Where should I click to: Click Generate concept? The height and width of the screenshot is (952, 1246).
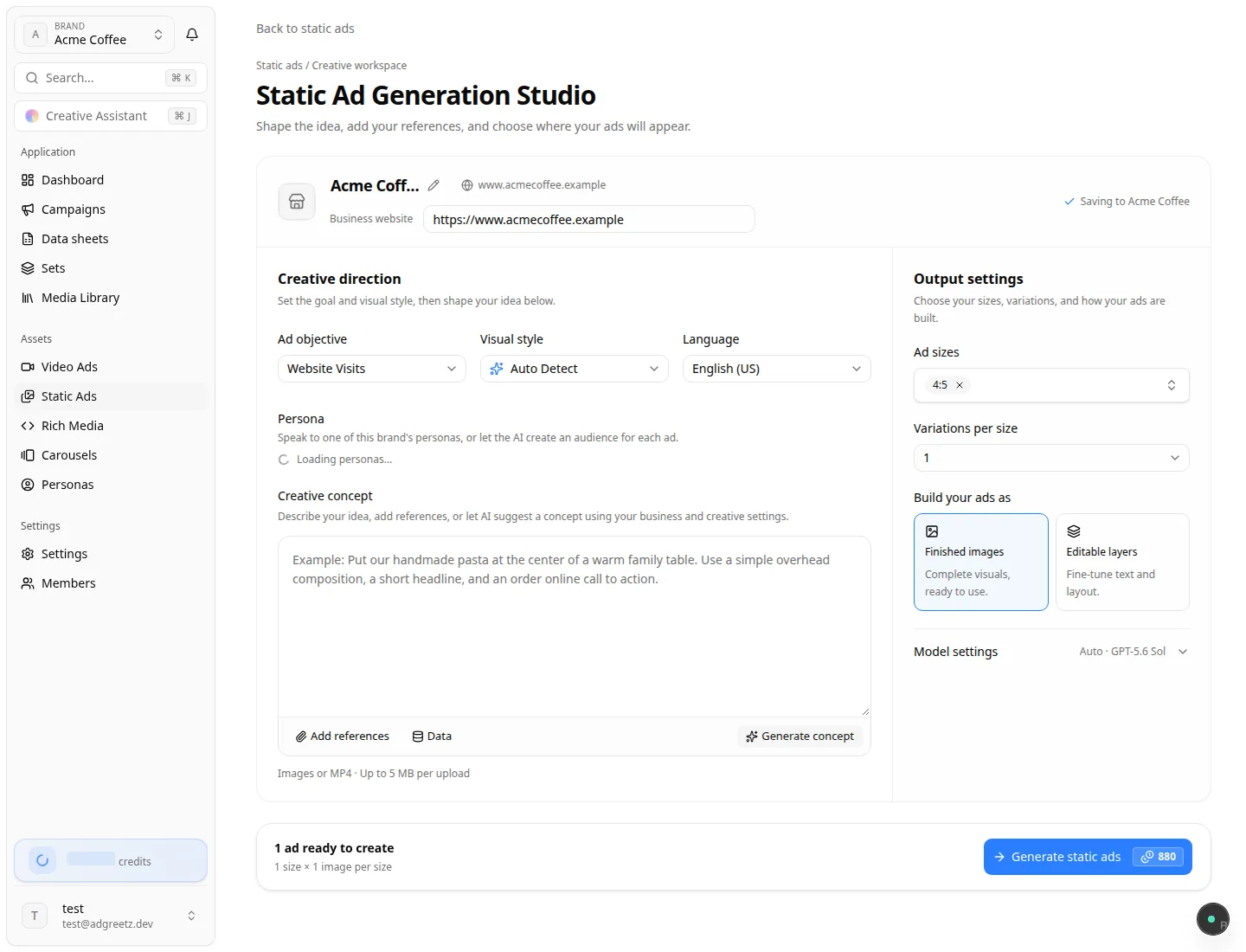(800, 737)
